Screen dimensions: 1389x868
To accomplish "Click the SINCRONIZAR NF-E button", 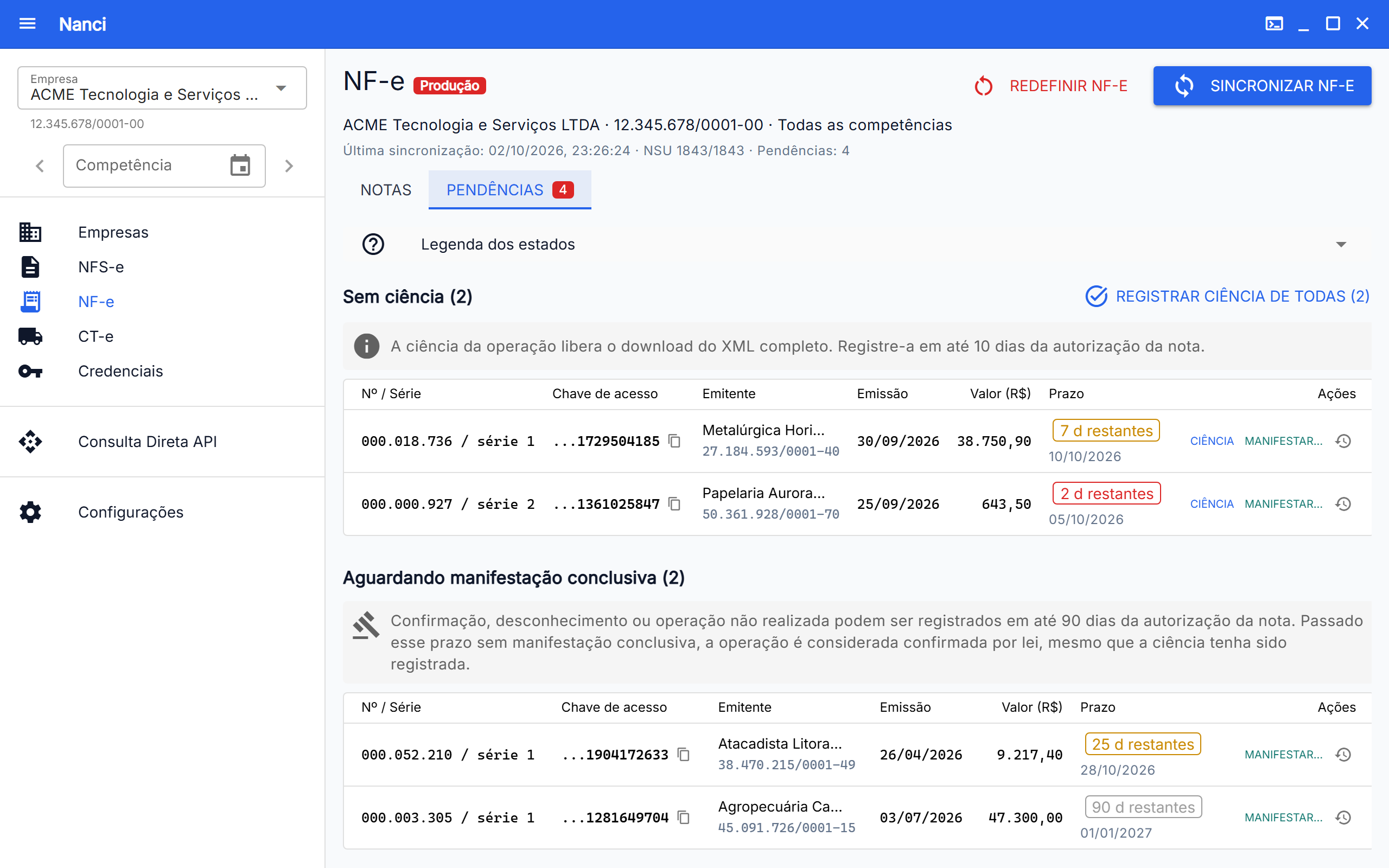I will coord(1262,86).
